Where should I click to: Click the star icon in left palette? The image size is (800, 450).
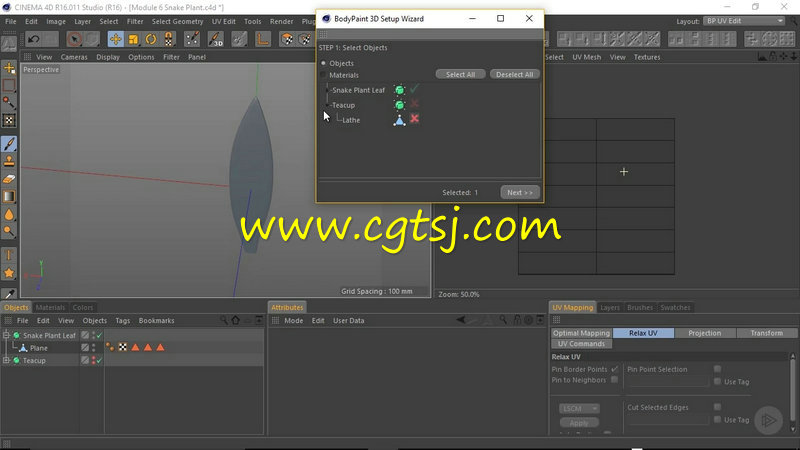click(9, 273)
